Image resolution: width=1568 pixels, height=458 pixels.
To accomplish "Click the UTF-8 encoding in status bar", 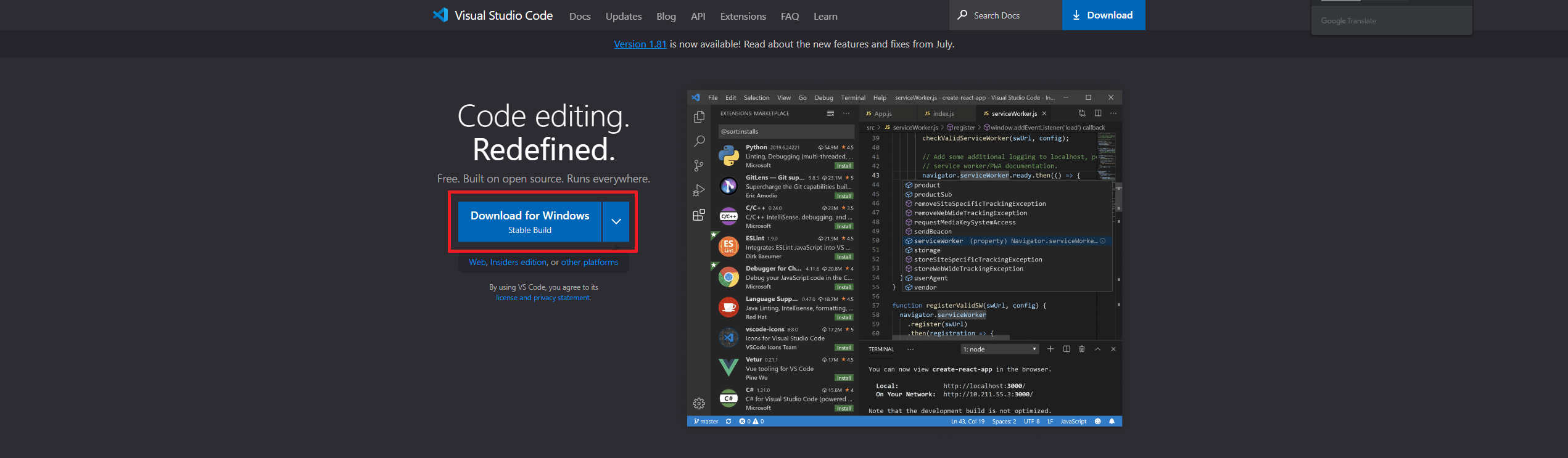I will [1032, 422].
